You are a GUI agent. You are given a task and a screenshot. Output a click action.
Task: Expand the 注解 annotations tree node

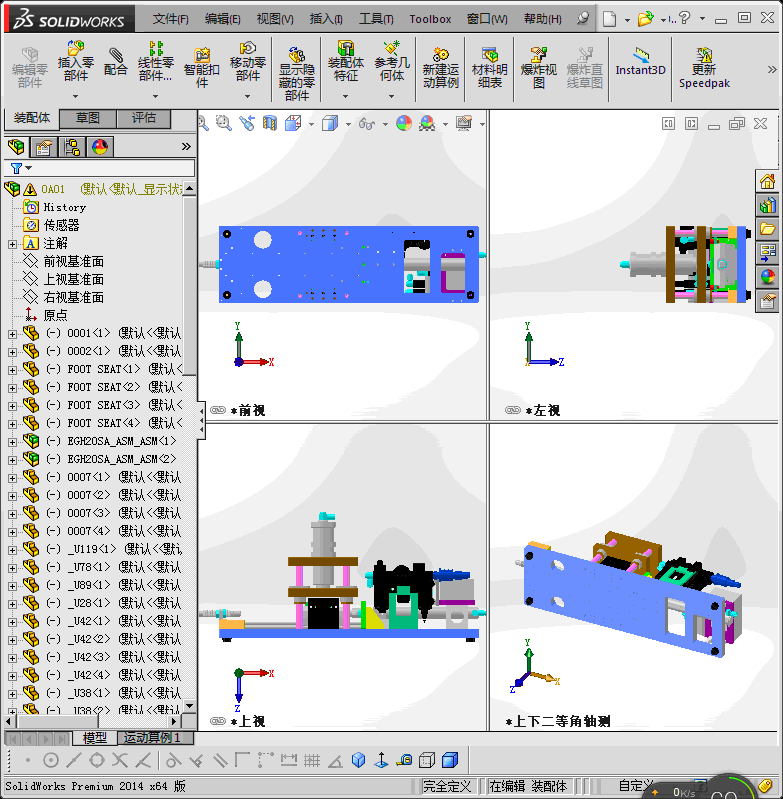coord(12,244)
